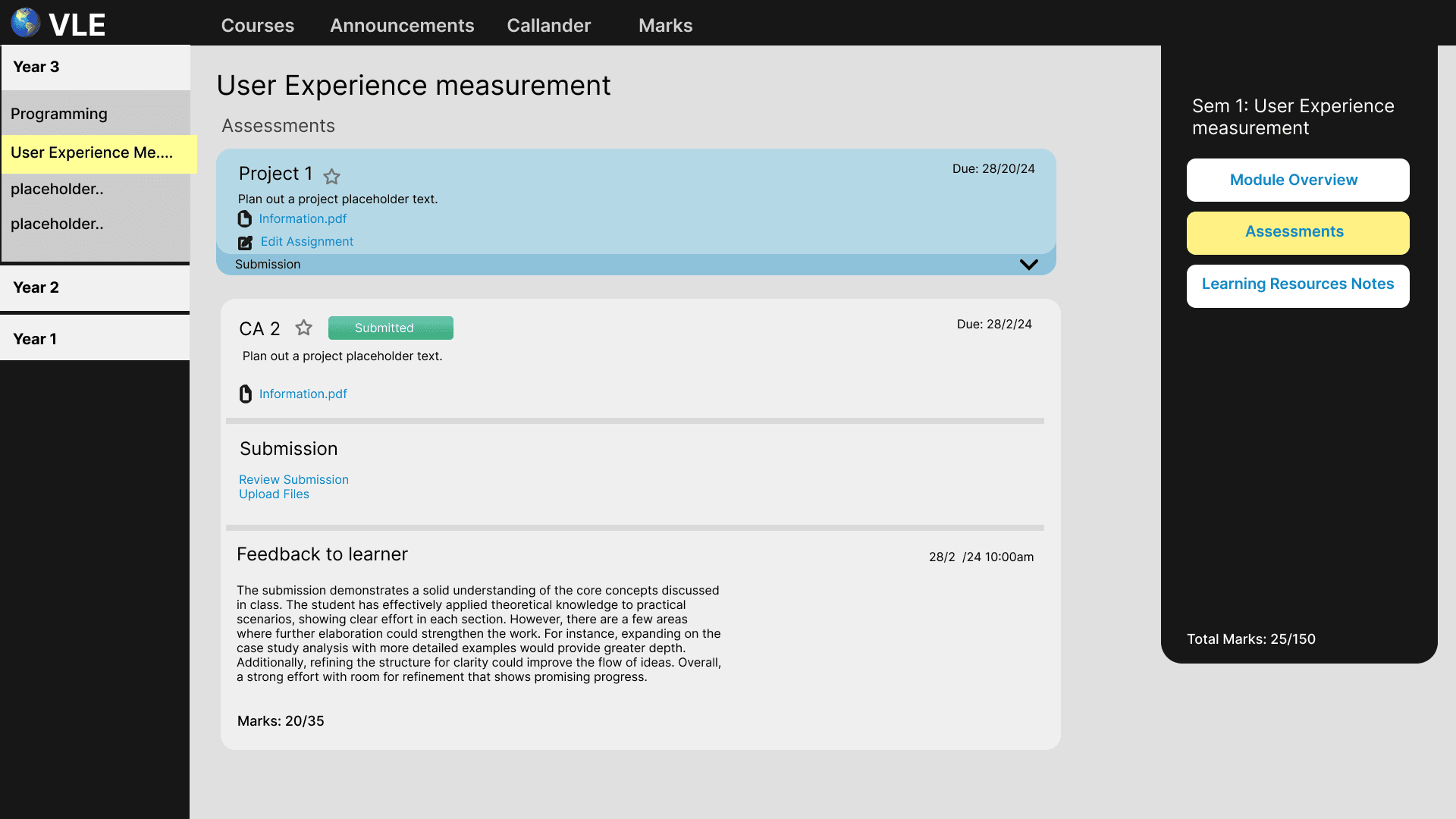This screenshot has height=819, width=1456.
Task: Click the Review Submission link
Action: tap(293, 479)
